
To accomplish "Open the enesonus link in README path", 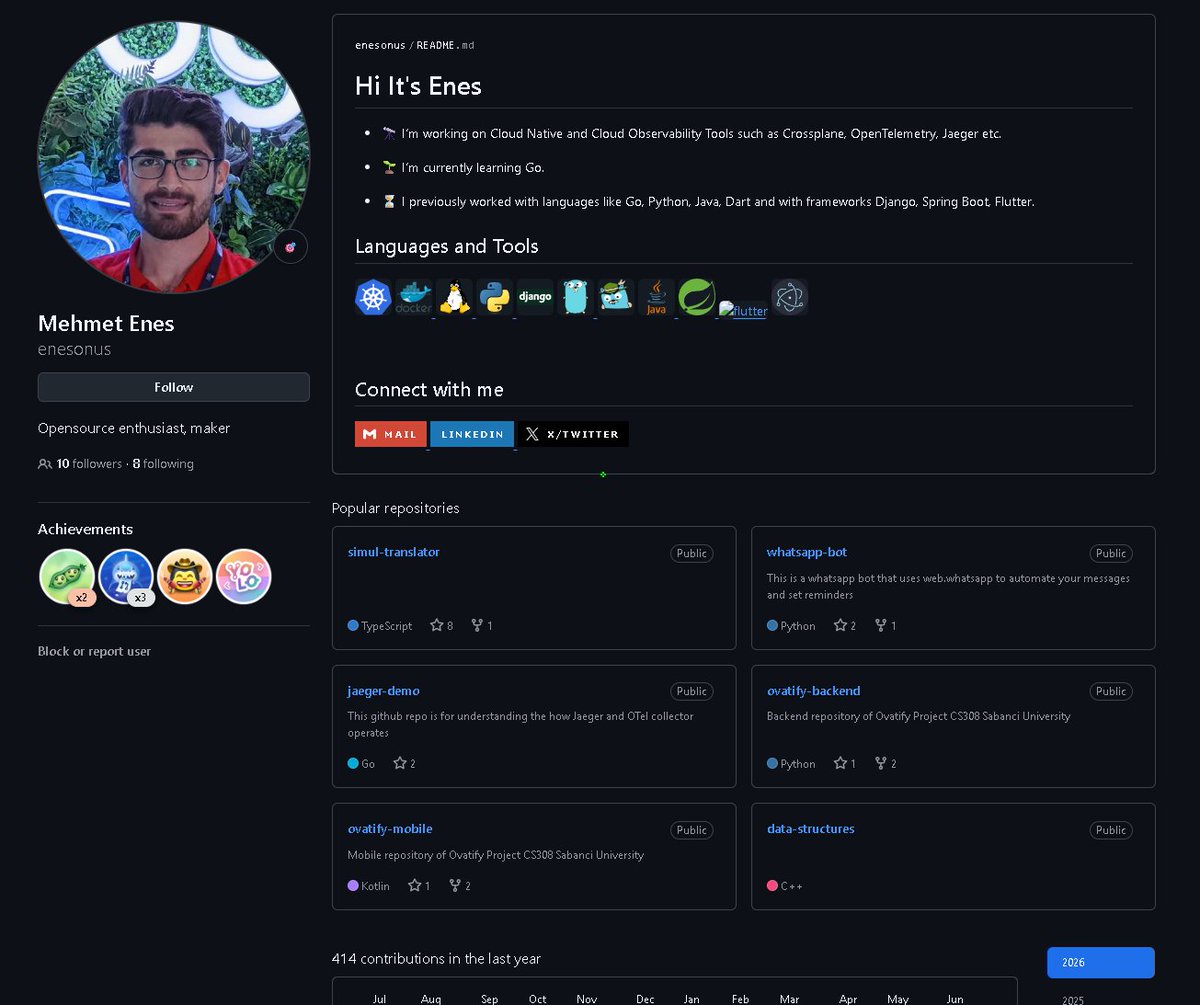I will coord(380,45).
